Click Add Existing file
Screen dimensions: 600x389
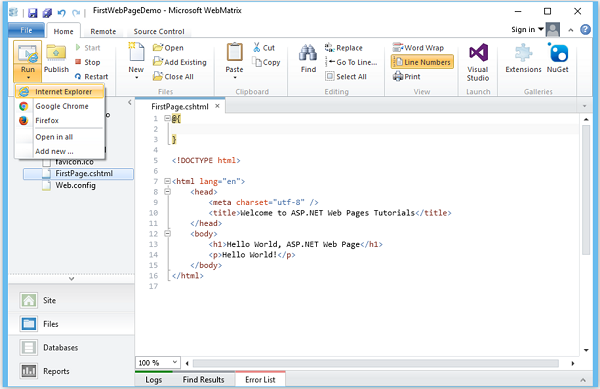click(179, 62)
